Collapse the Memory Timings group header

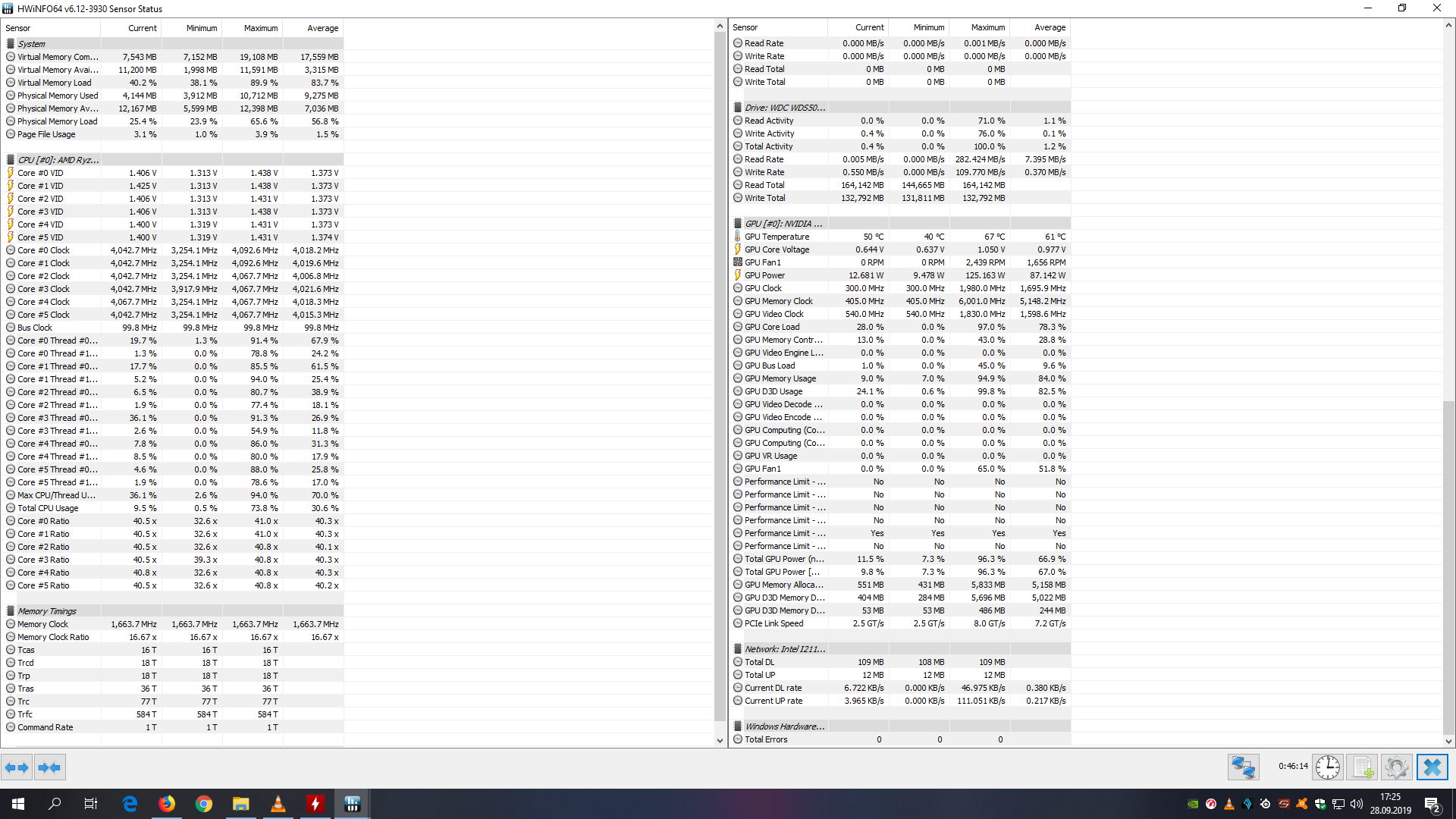pyautogui.click(x=46, y=611)
